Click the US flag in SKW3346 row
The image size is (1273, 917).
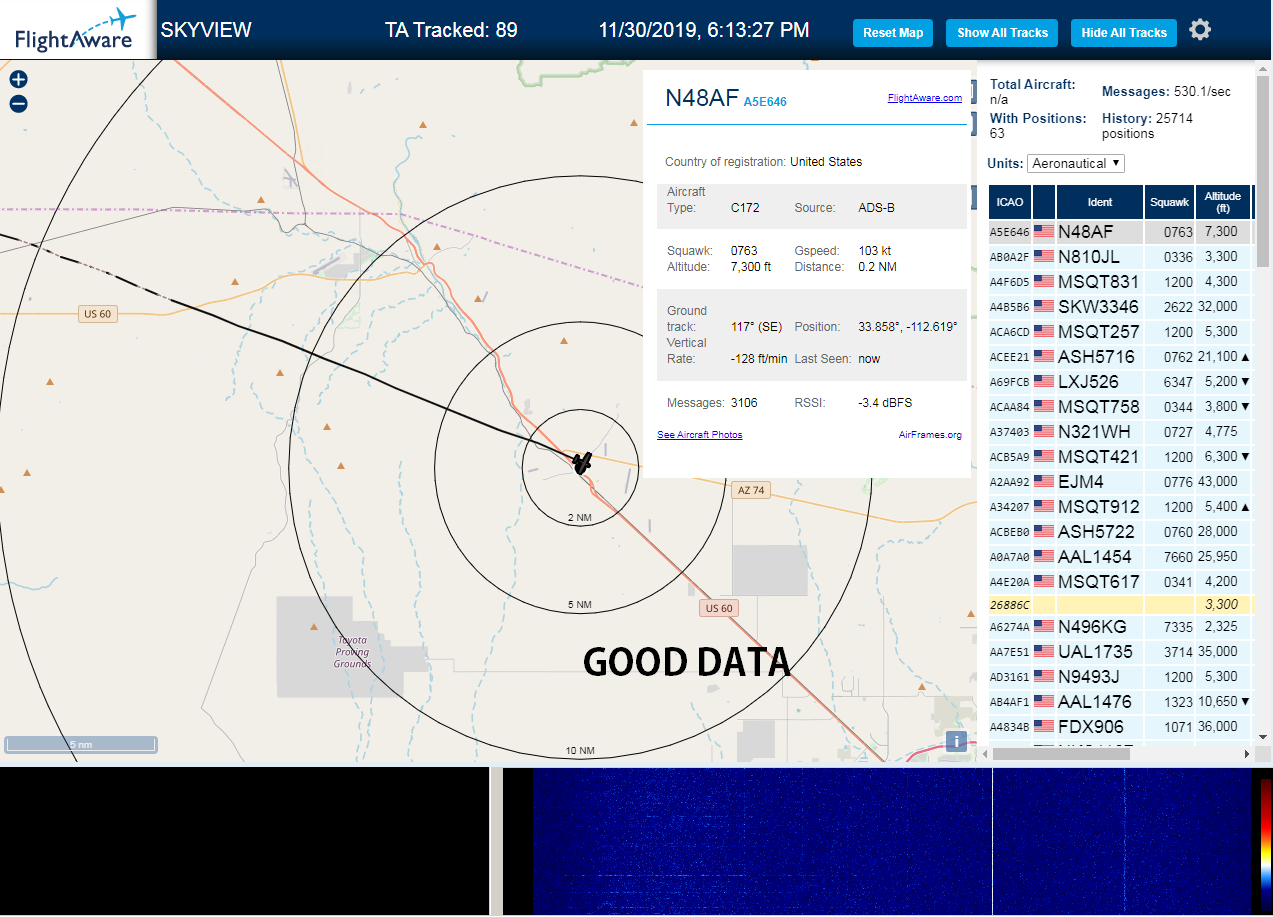pos(1044,307)
